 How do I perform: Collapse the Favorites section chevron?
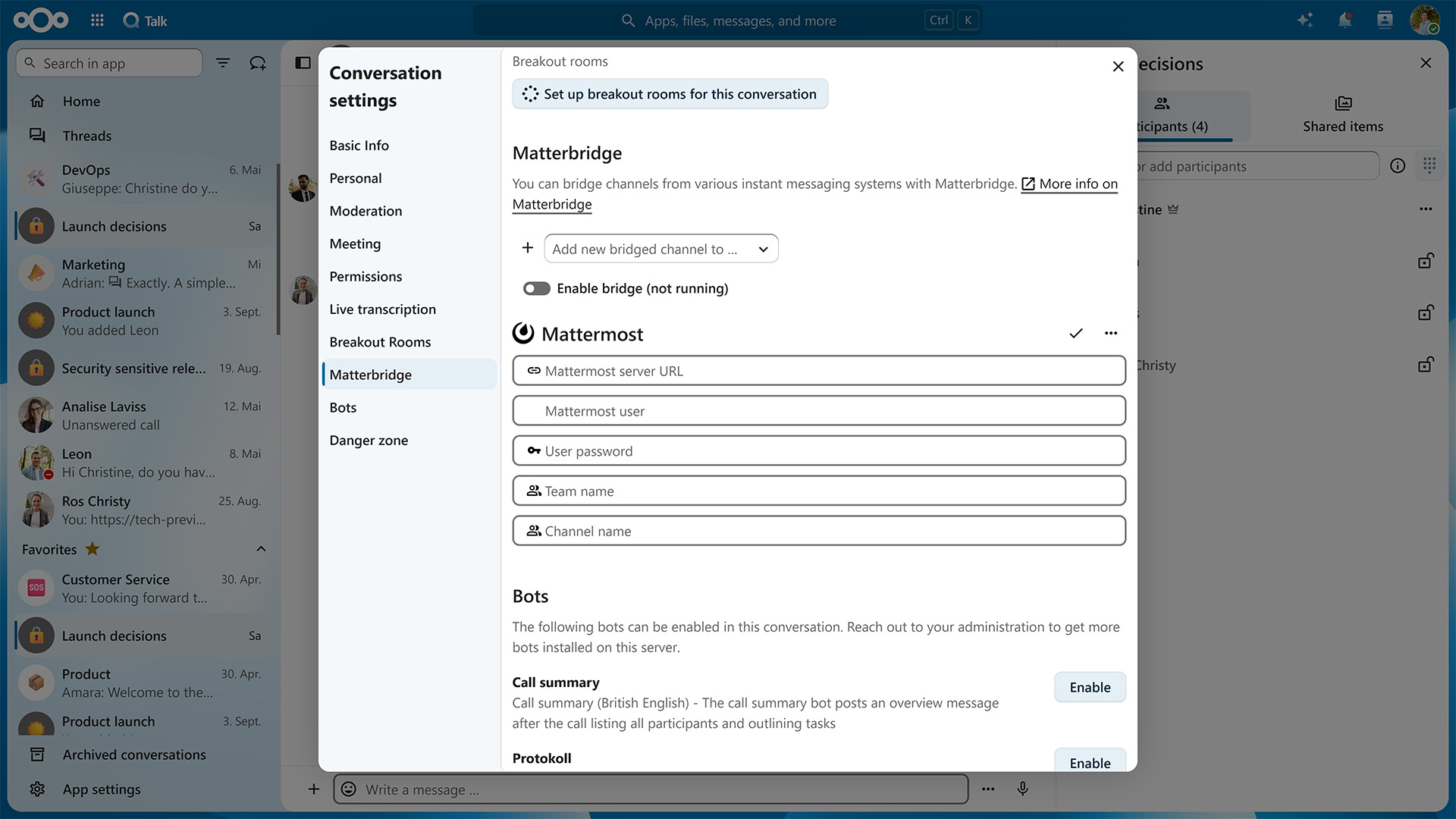point(261,549)
